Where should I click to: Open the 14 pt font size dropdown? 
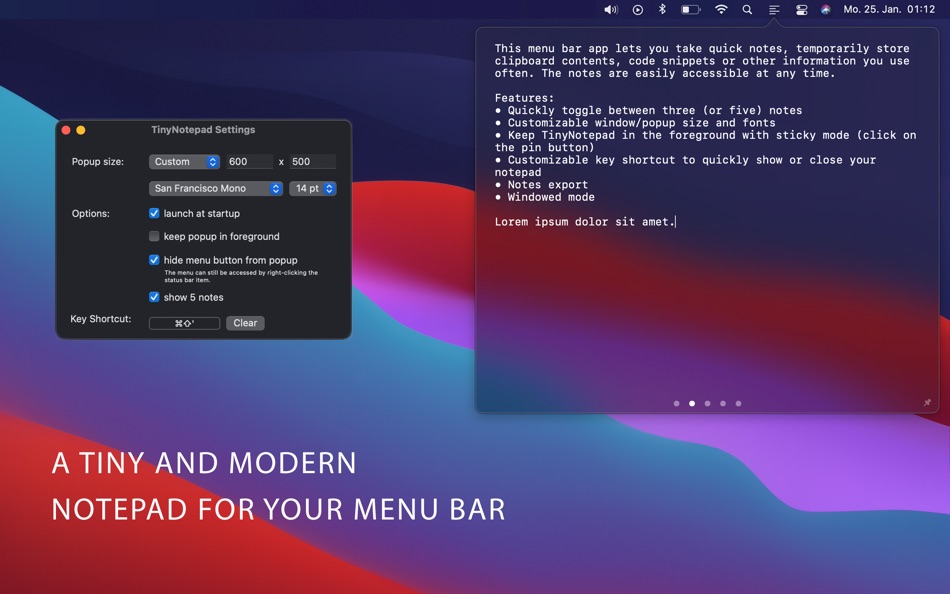click(313, 189)
